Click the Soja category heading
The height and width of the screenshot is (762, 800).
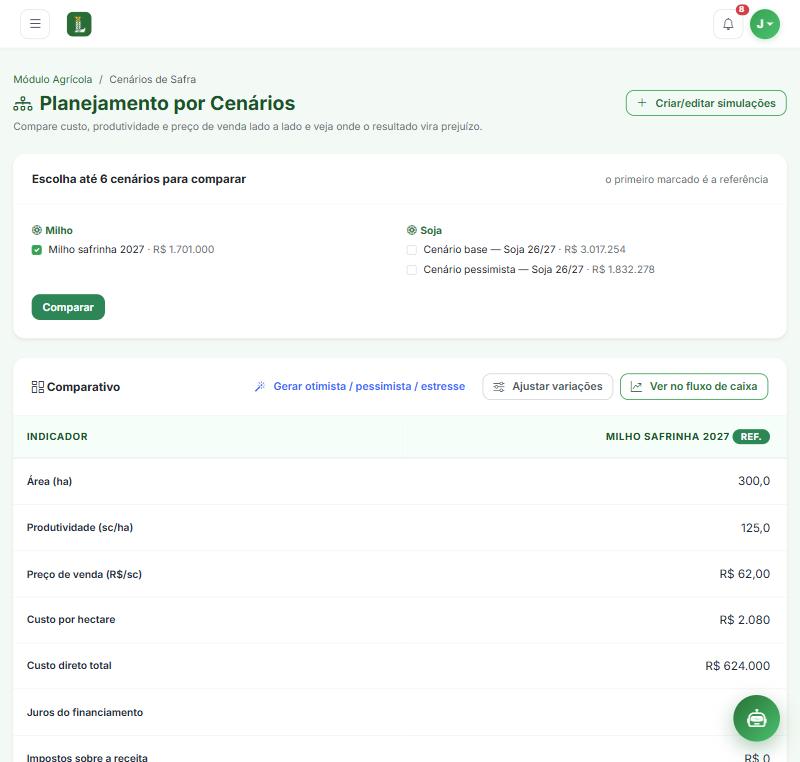431,231
